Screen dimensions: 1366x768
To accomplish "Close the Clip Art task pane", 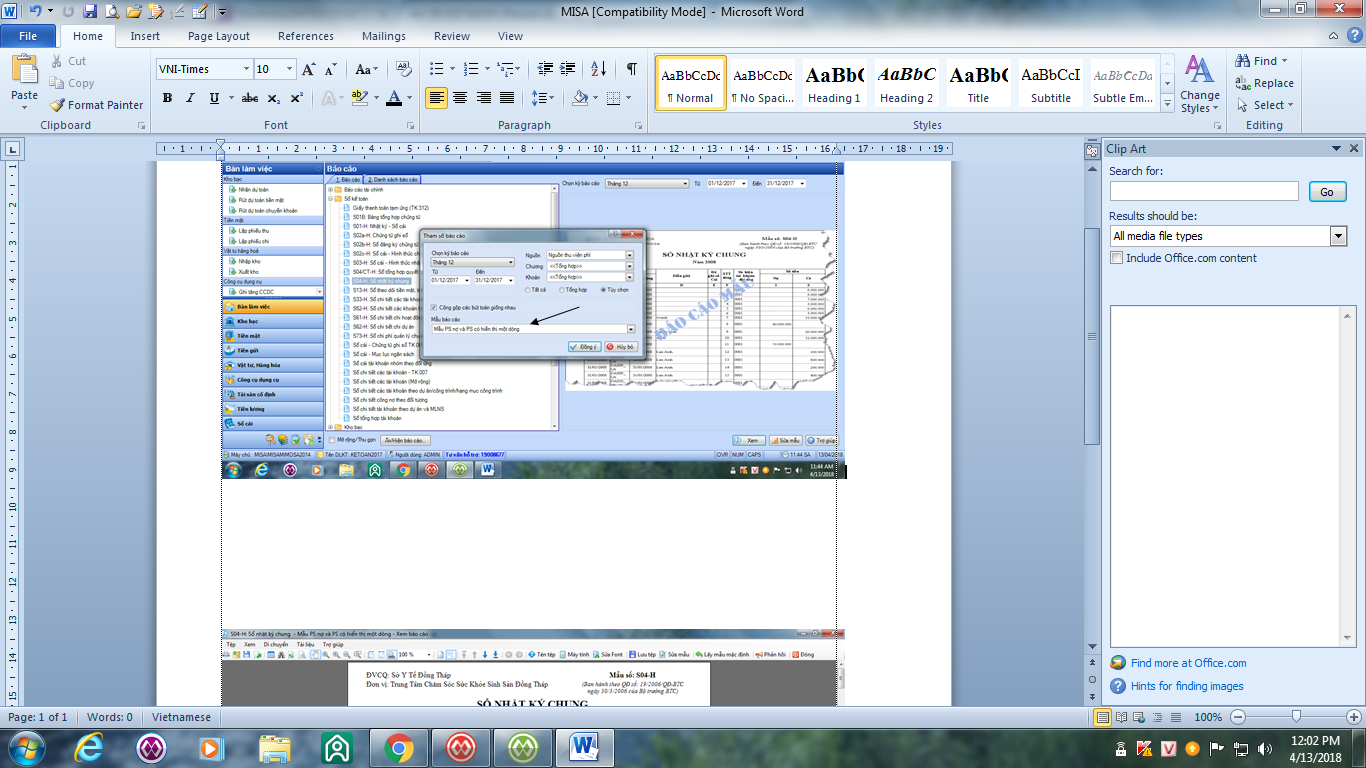I will (1354, 148).
